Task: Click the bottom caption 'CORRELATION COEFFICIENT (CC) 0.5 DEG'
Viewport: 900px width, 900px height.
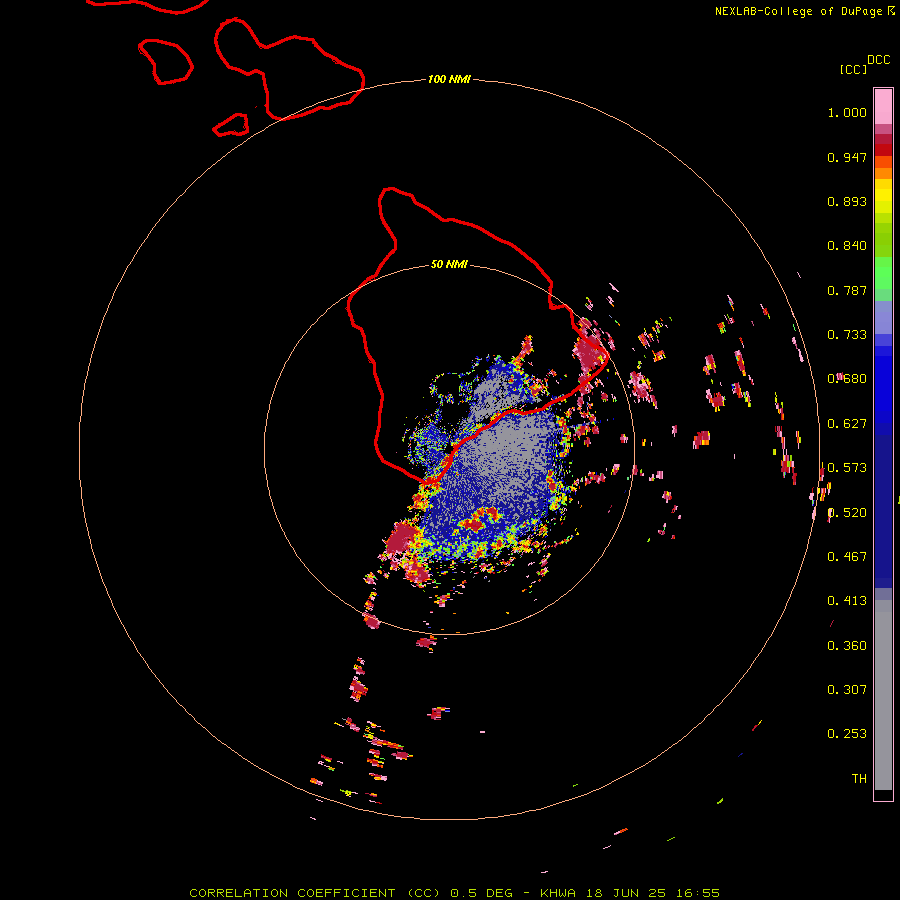Action: pyautogui.click(x=351, y=893)
